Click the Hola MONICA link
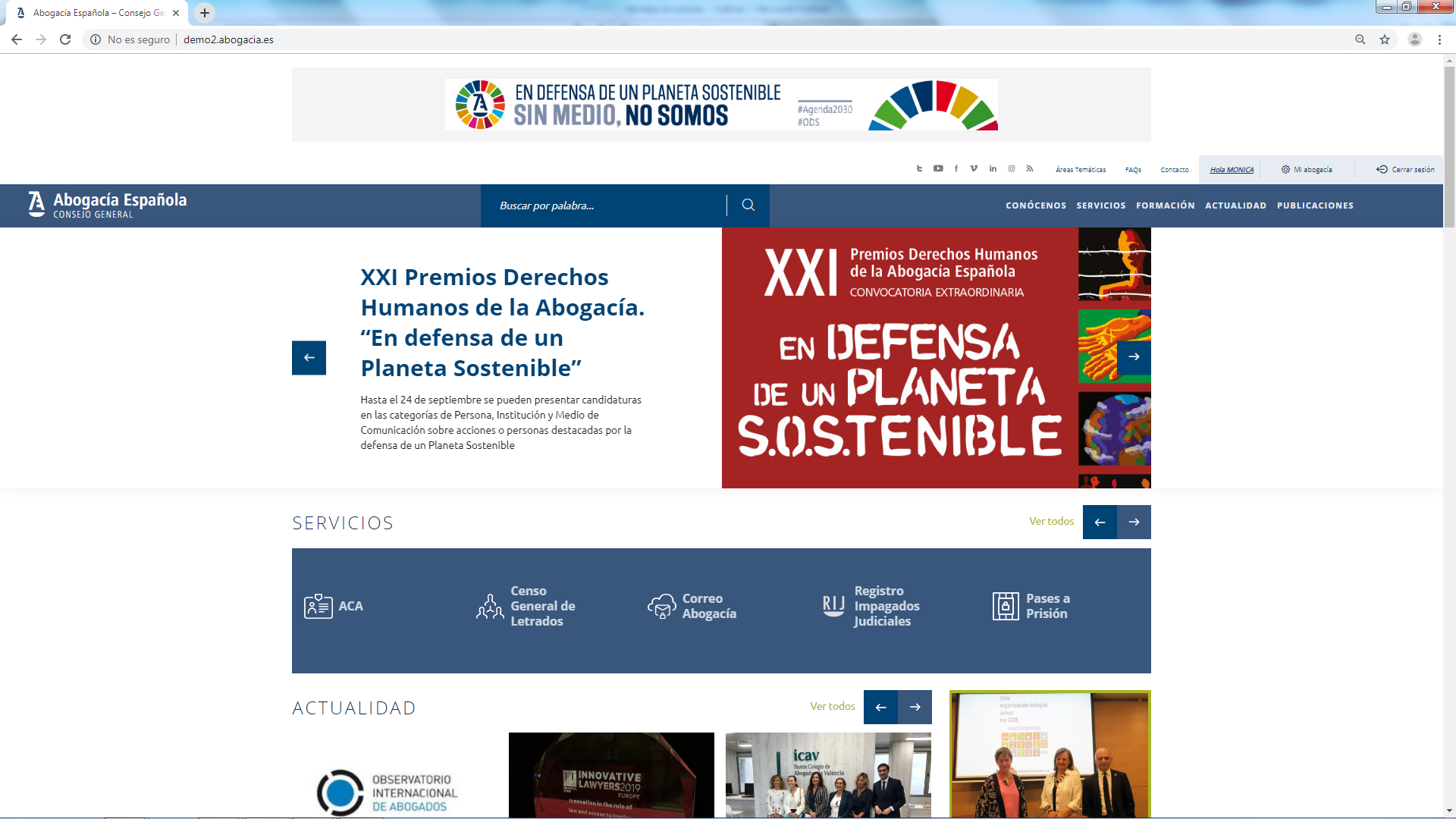Image resolution: width=1456 pixels, height=819 pixels. coord(1232,170)
